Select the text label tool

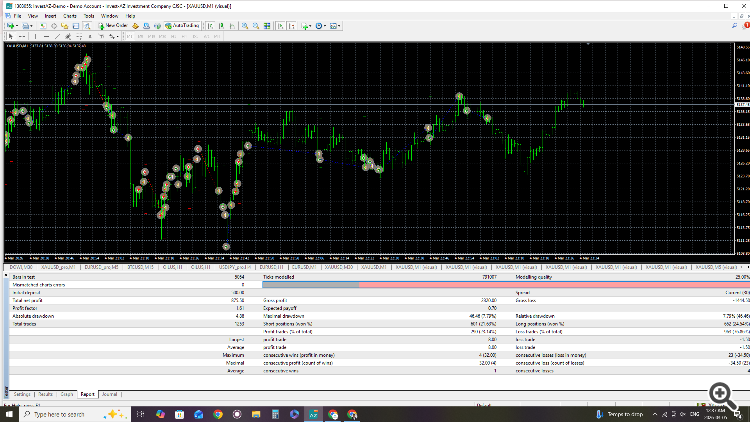pos(101,36)
